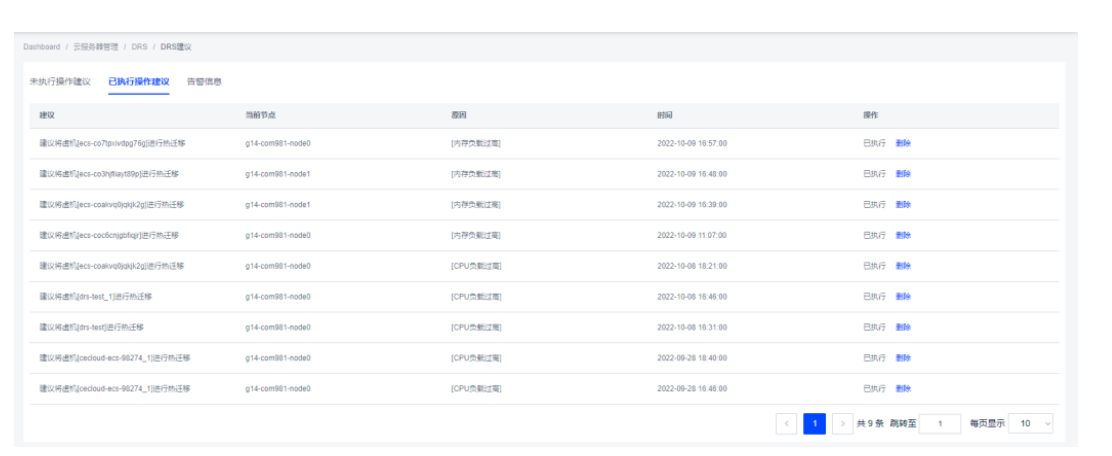
Task: Click time 2022-10-08 18:21:00
Action: pos(691,266)
